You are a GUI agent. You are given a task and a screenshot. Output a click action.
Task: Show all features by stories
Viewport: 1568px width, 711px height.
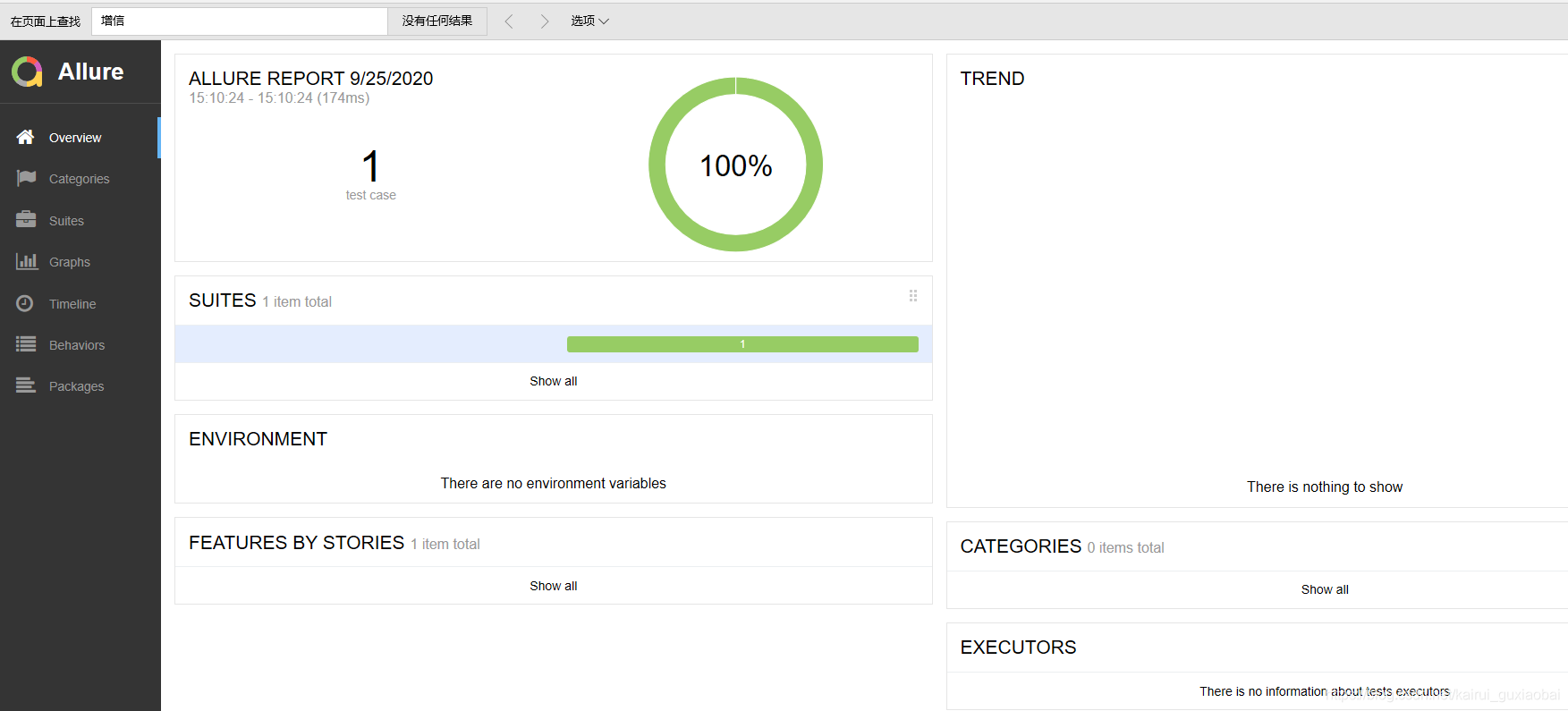(x=553, y=586)
